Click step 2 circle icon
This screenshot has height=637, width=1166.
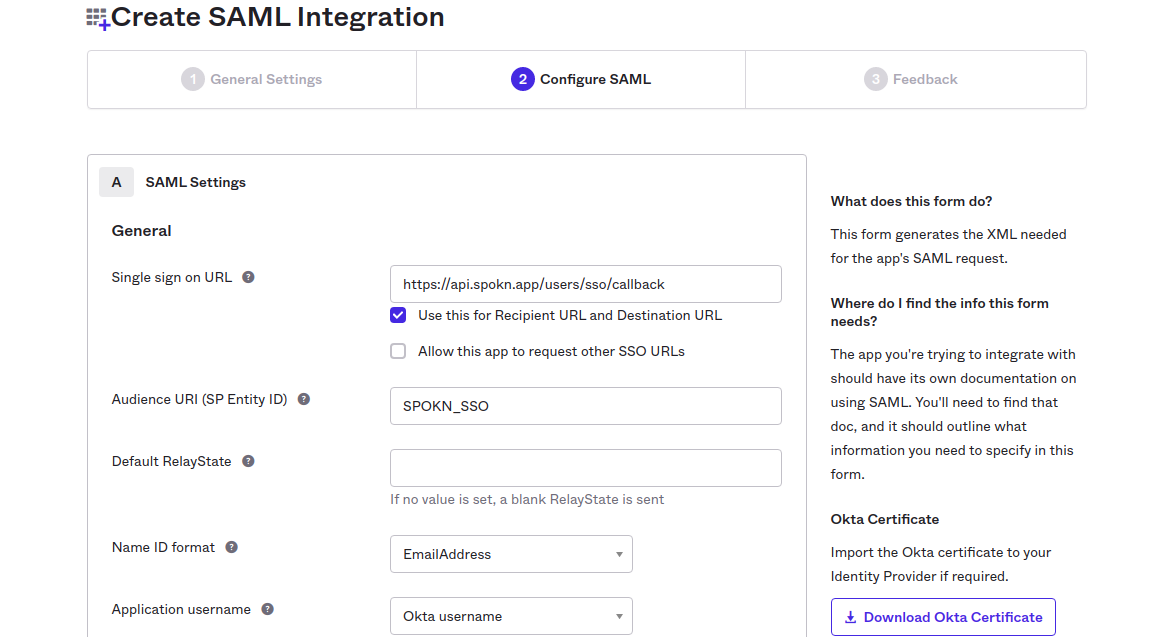tap(523, 79)
